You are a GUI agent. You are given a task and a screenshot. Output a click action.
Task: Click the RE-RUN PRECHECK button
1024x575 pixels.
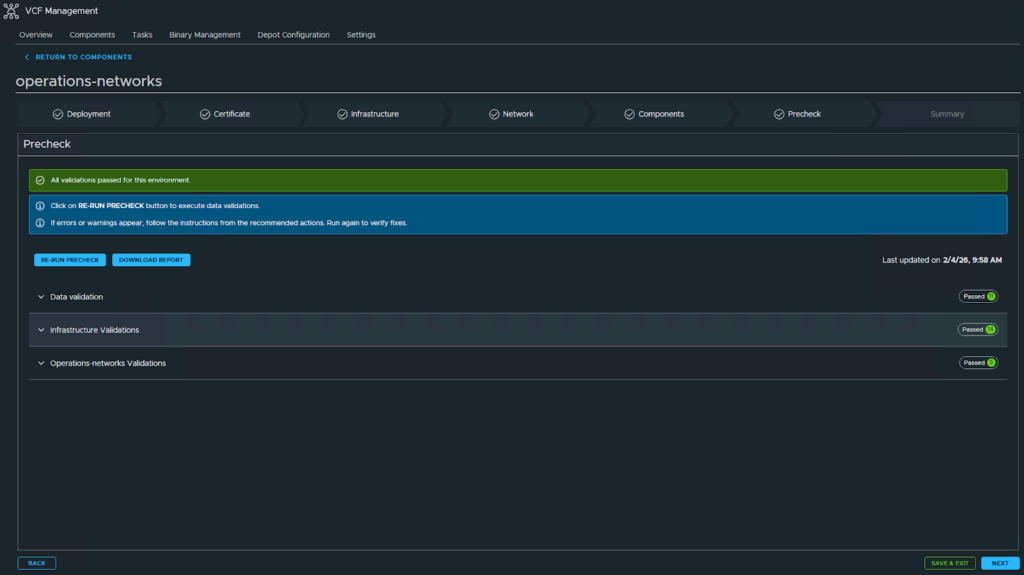70,260
